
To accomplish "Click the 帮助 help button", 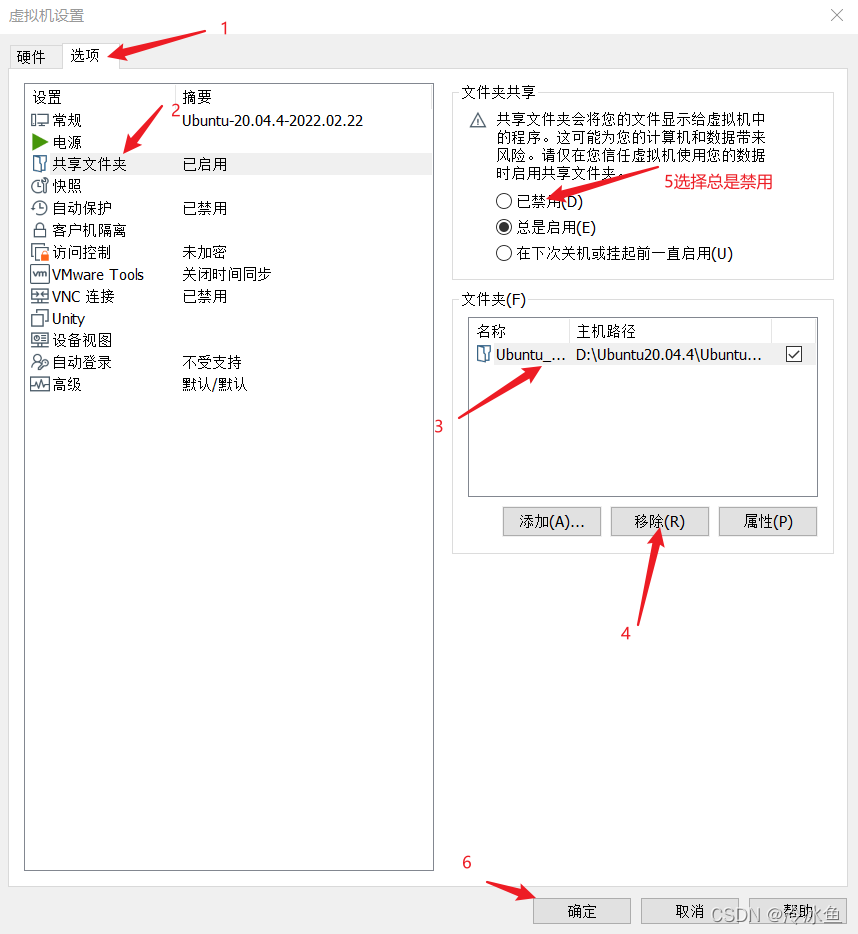I will point(798,911).
